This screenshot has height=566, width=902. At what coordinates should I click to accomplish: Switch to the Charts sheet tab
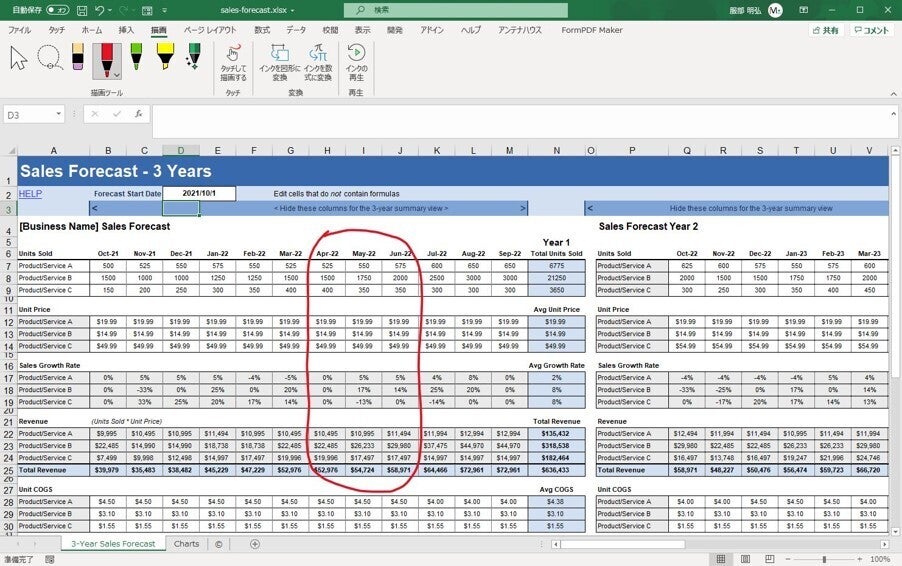pyautogui.click(x=186, y=544)
